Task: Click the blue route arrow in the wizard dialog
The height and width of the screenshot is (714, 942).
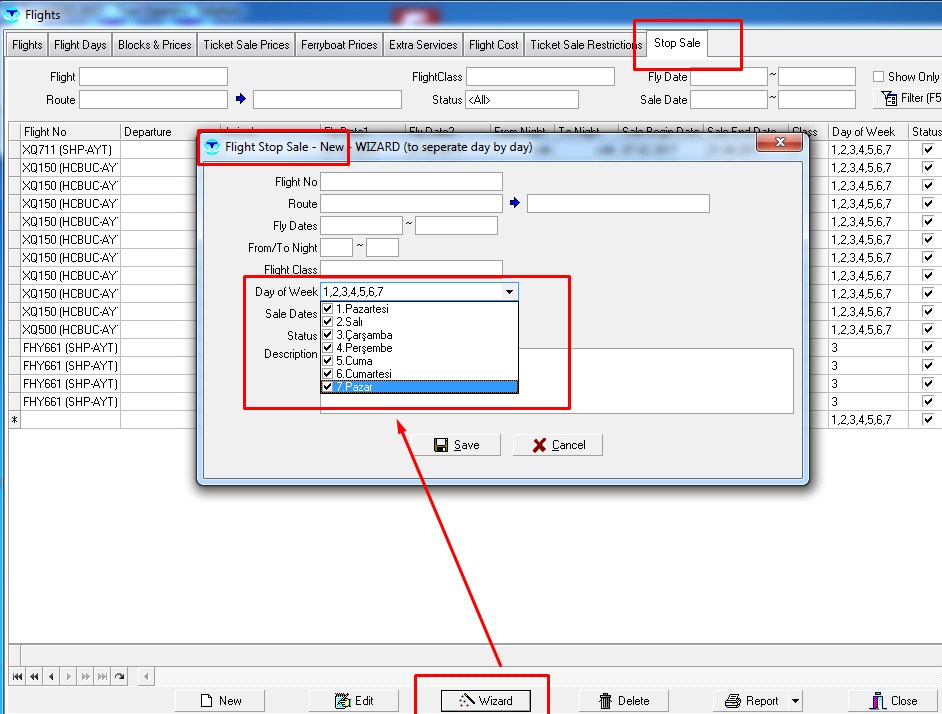Action: click(515, 204)
